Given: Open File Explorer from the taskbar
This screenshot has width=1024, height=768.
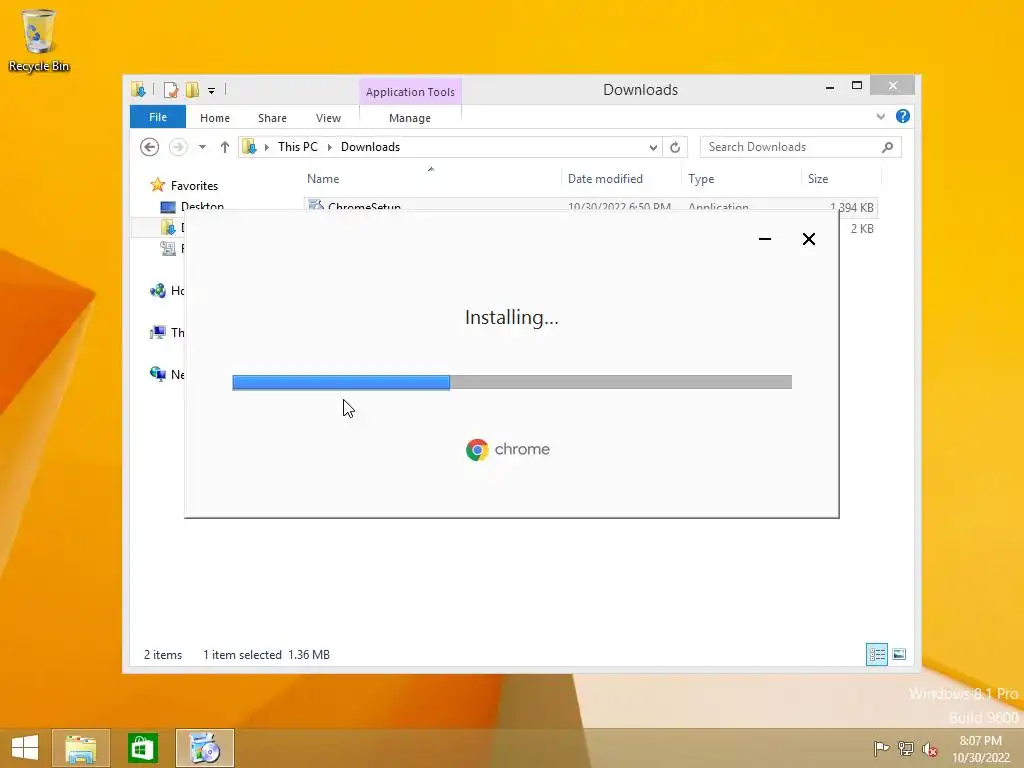Looking at the screenshot, I should pyautogui.click(x=80, y=748).
